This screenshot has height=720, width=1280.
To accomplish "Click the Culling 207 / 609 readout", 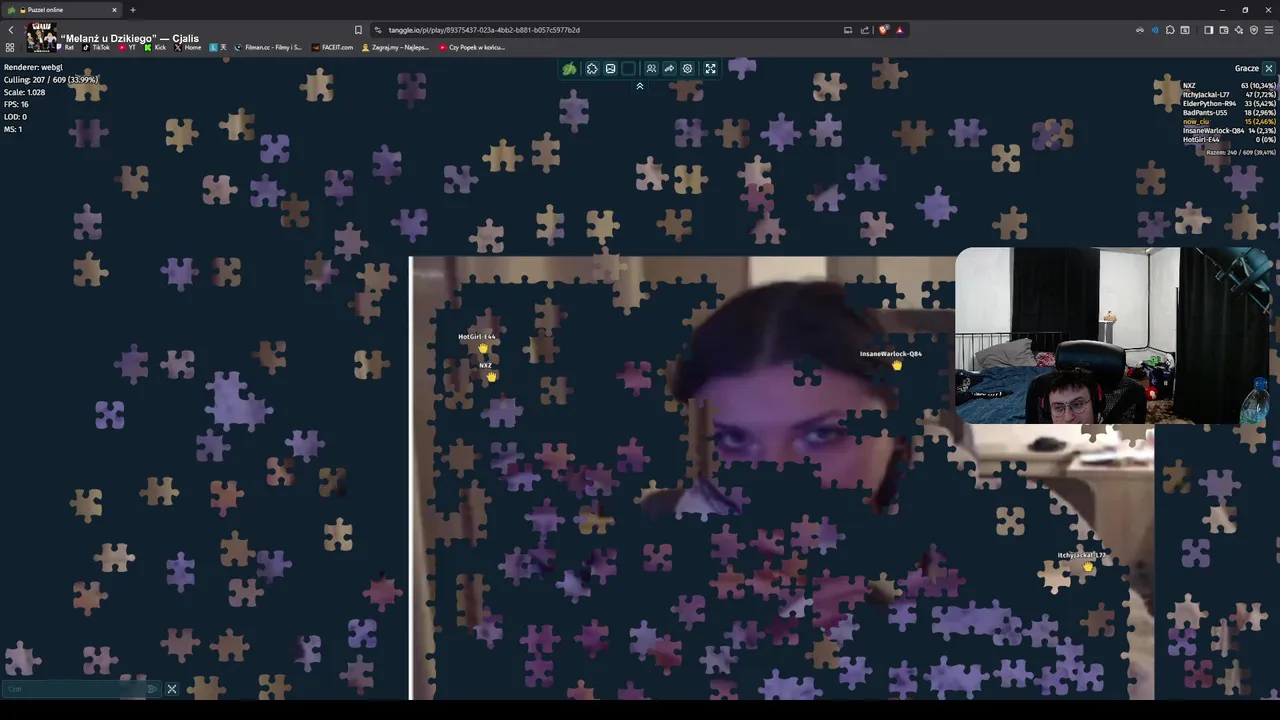I will pyautogui.click(x=50, y=80).
